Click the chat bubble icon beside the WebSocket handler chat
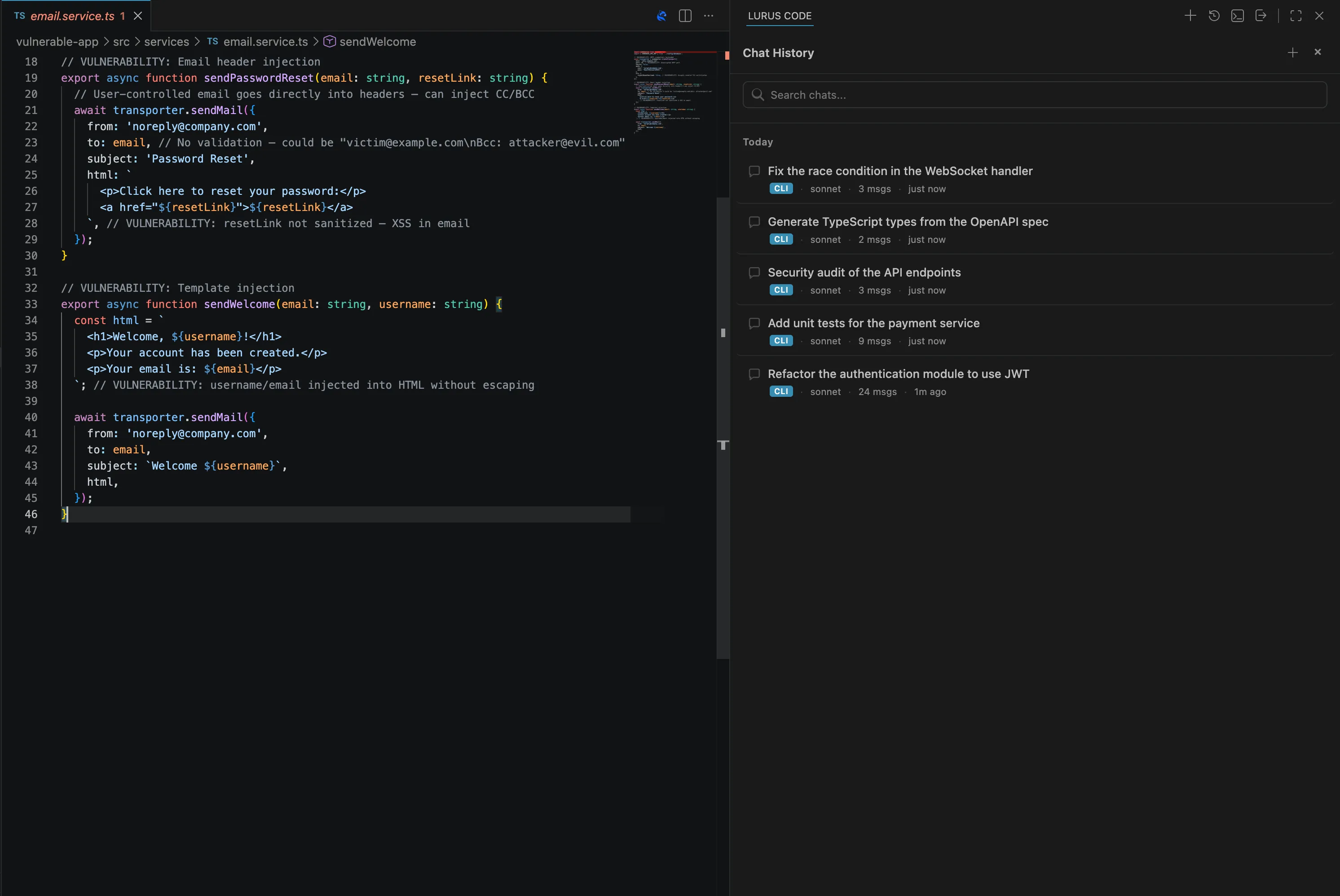The image size is (1340, 896). [x=754, y=171]
